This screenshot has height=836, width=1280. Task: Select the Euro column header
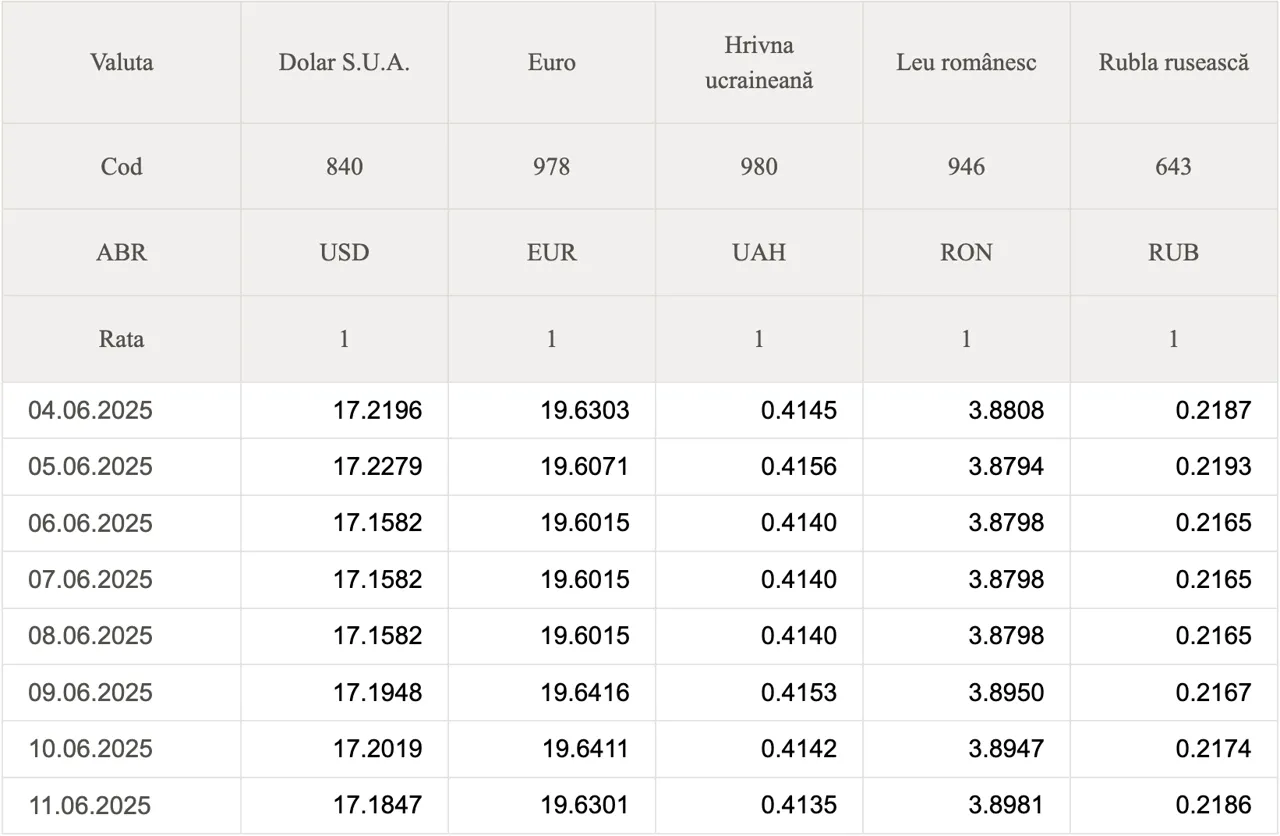(552, 62)
